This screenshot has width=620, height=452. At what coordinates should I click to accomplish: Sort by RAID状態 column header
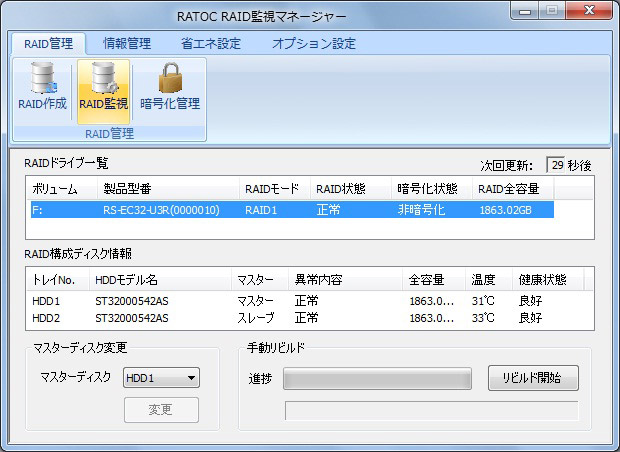351,189
